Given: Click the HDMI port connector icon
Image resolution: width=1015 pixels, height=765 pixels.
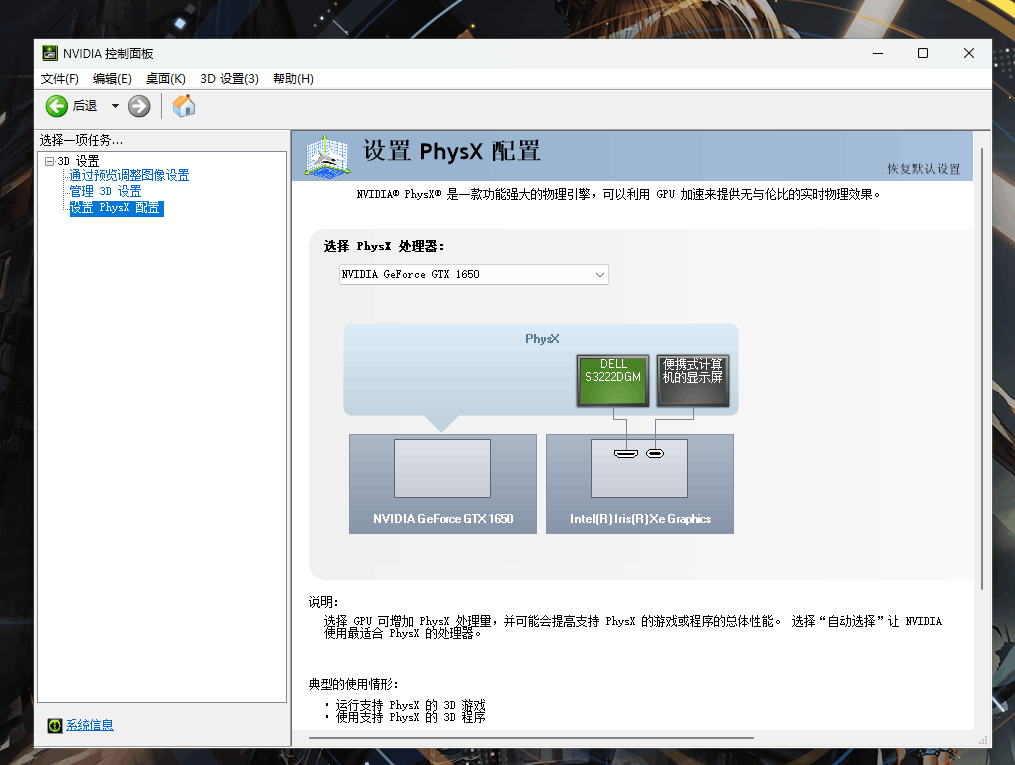Looking at the screenshot, I should [626, 454].
